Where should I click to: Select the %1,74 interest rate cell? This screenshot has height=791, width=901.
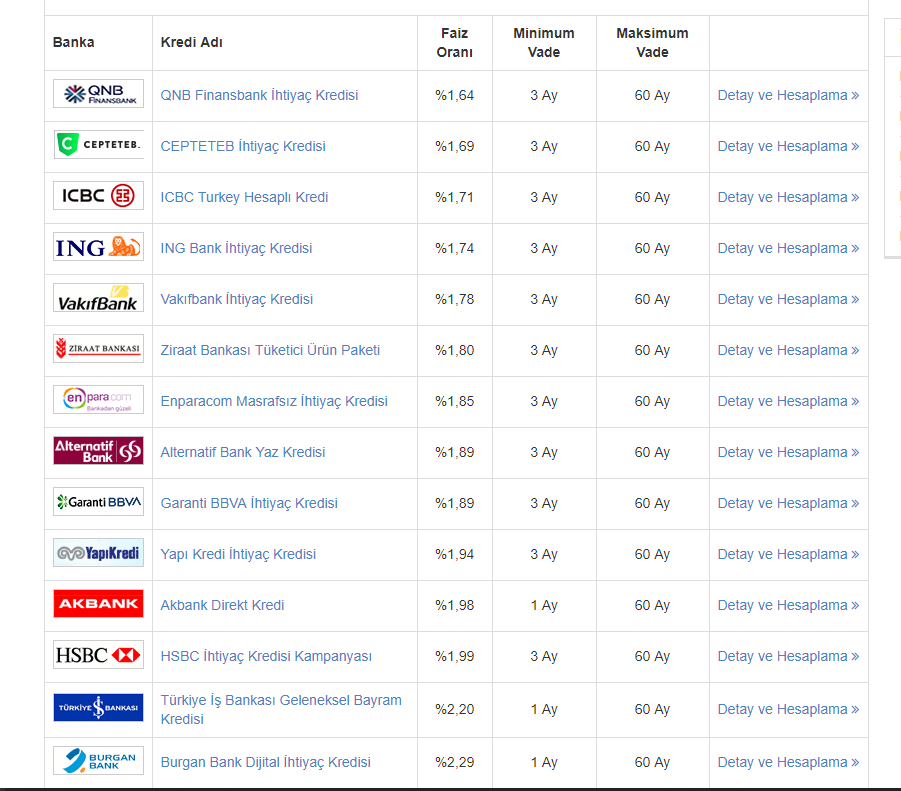point(455,248)
